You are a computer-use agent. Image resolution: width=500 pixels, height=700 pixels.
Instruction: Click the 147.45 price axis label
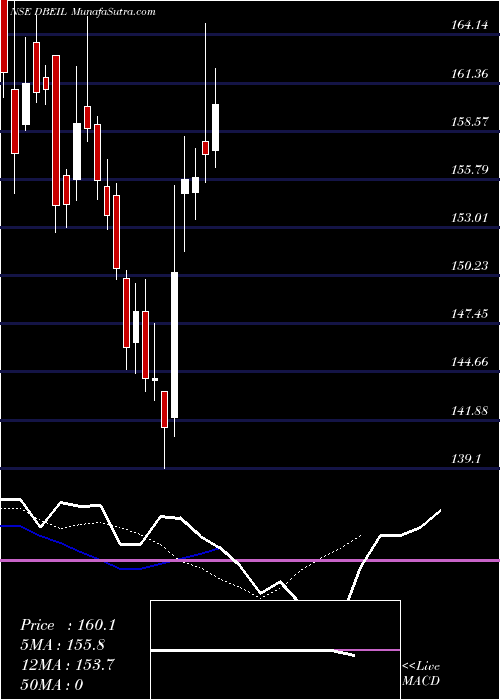[469, 314]
